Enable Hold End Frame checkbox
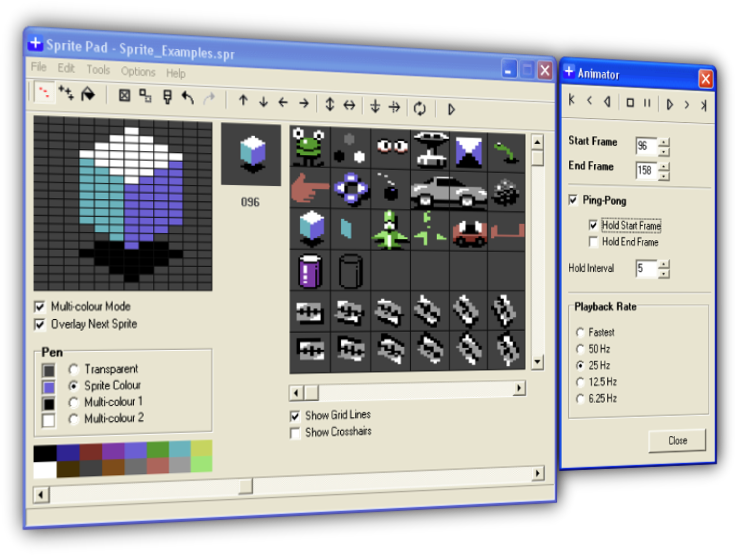Screen dimensions: 735x555 point(593,242)
